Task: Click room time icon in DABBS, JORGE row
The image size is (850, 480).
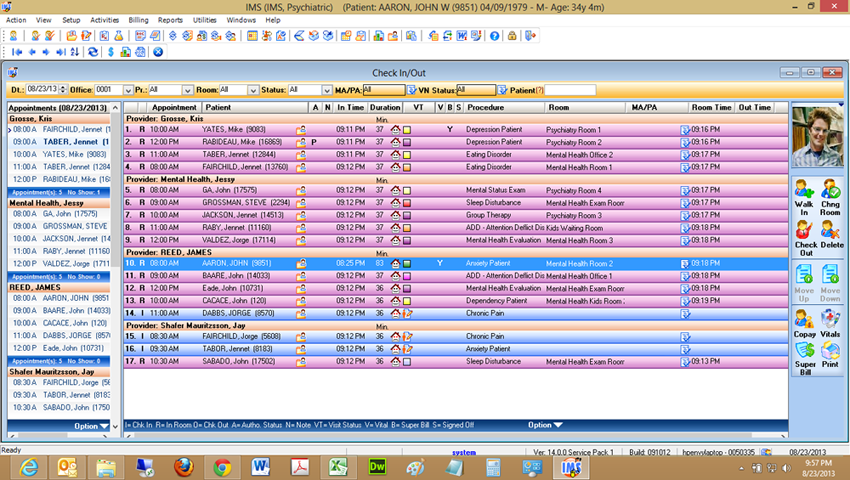Action: (x=685, y=313)
